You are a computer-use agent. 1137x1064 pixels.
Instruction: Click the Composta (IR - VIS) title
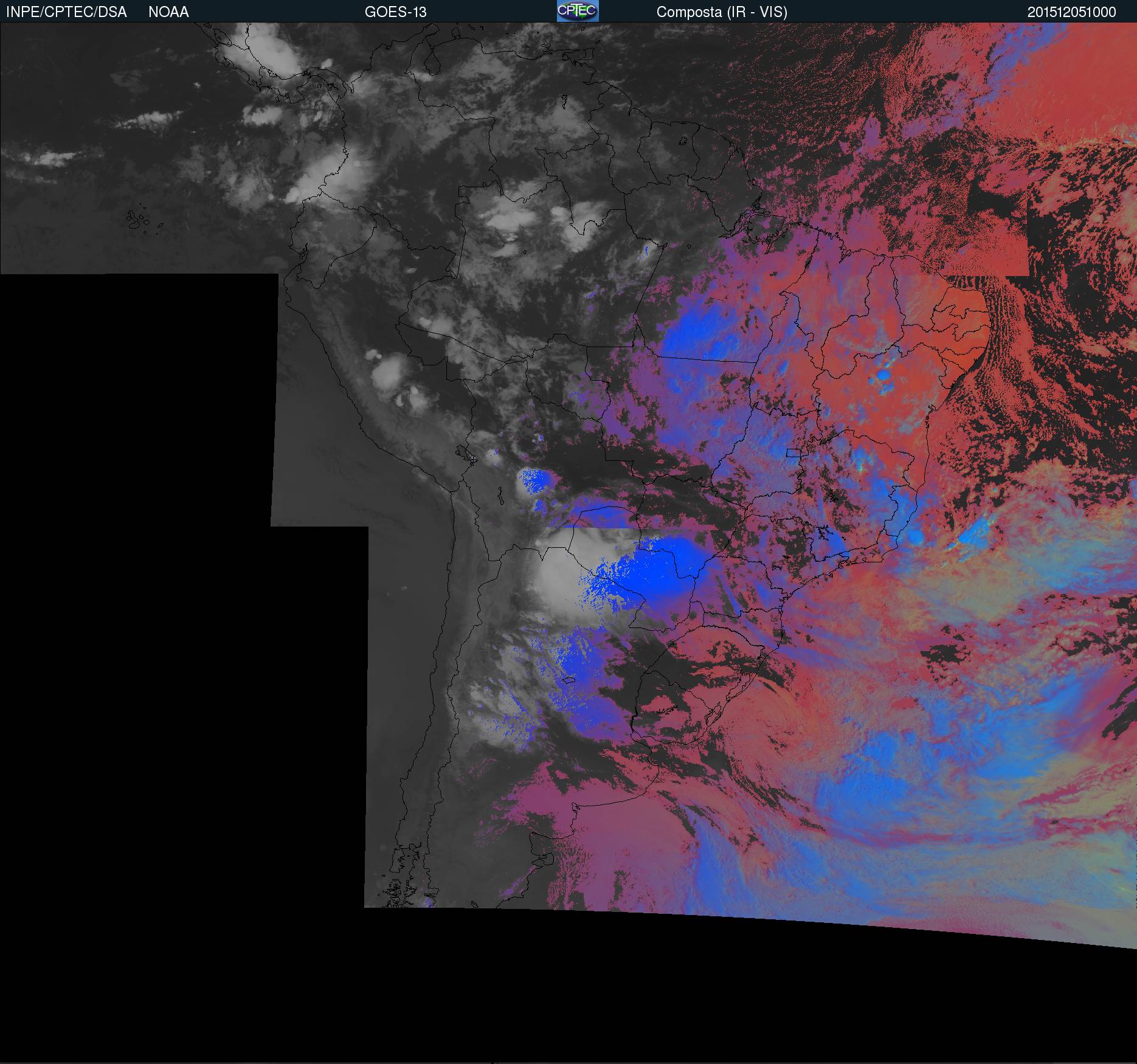pyautogui.click(x=722, y=12)
